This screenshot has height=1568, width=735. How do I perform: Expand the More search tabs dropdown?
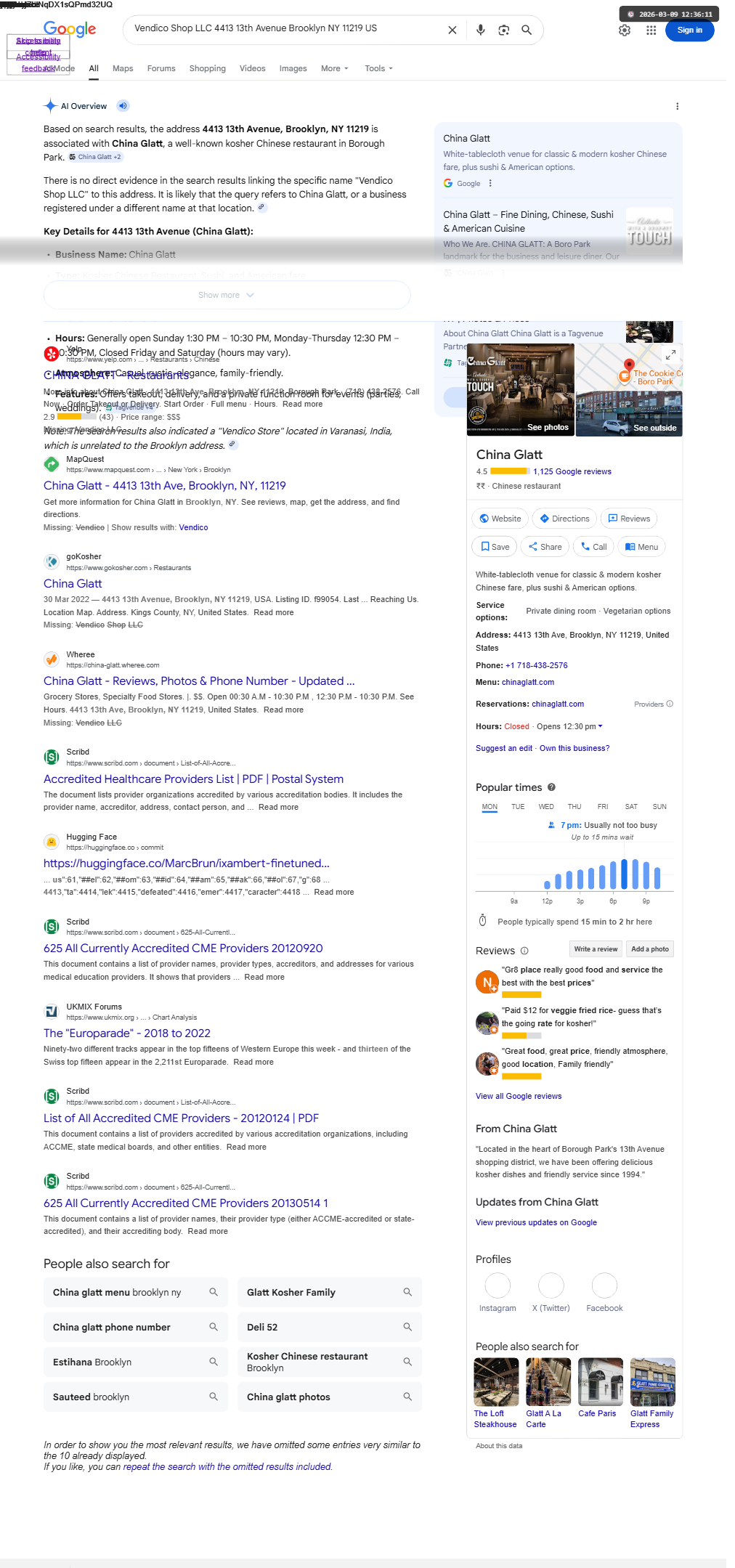click(x=335, y=68)
